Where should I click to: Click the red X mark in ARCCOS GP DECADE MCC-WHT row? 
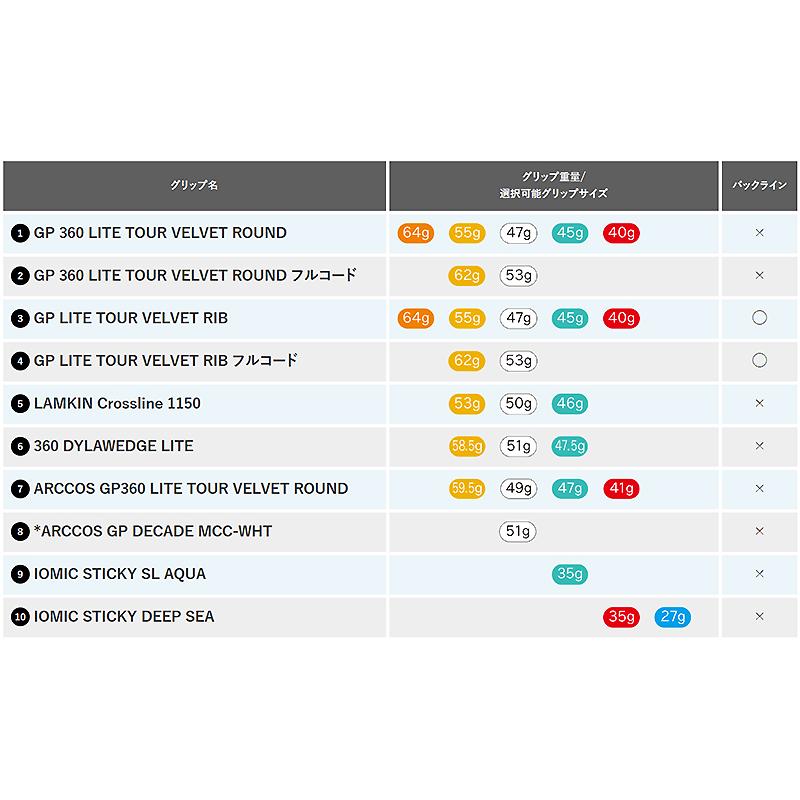point(759,531)
